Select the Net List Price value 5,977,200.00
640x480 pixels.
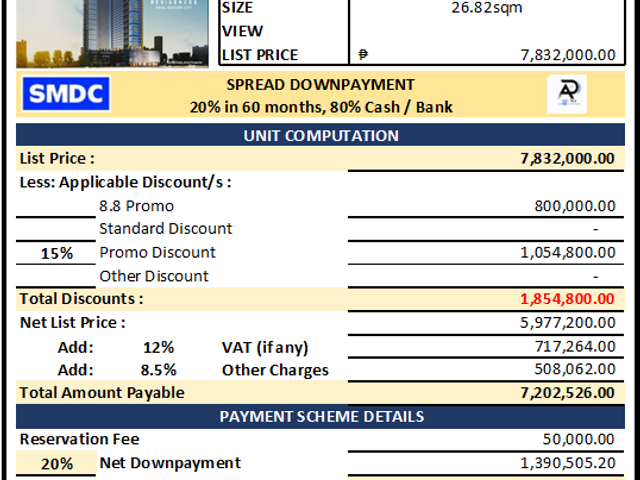568,323
